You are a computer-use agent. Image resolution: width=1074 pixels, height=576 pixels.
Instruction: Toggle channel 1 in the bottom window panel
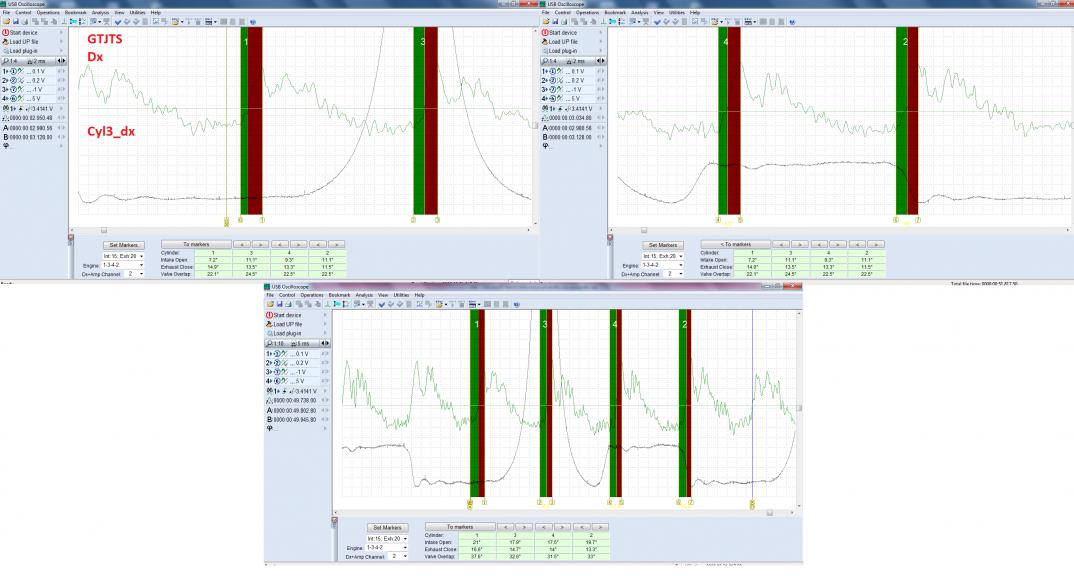tap(277, 353)
